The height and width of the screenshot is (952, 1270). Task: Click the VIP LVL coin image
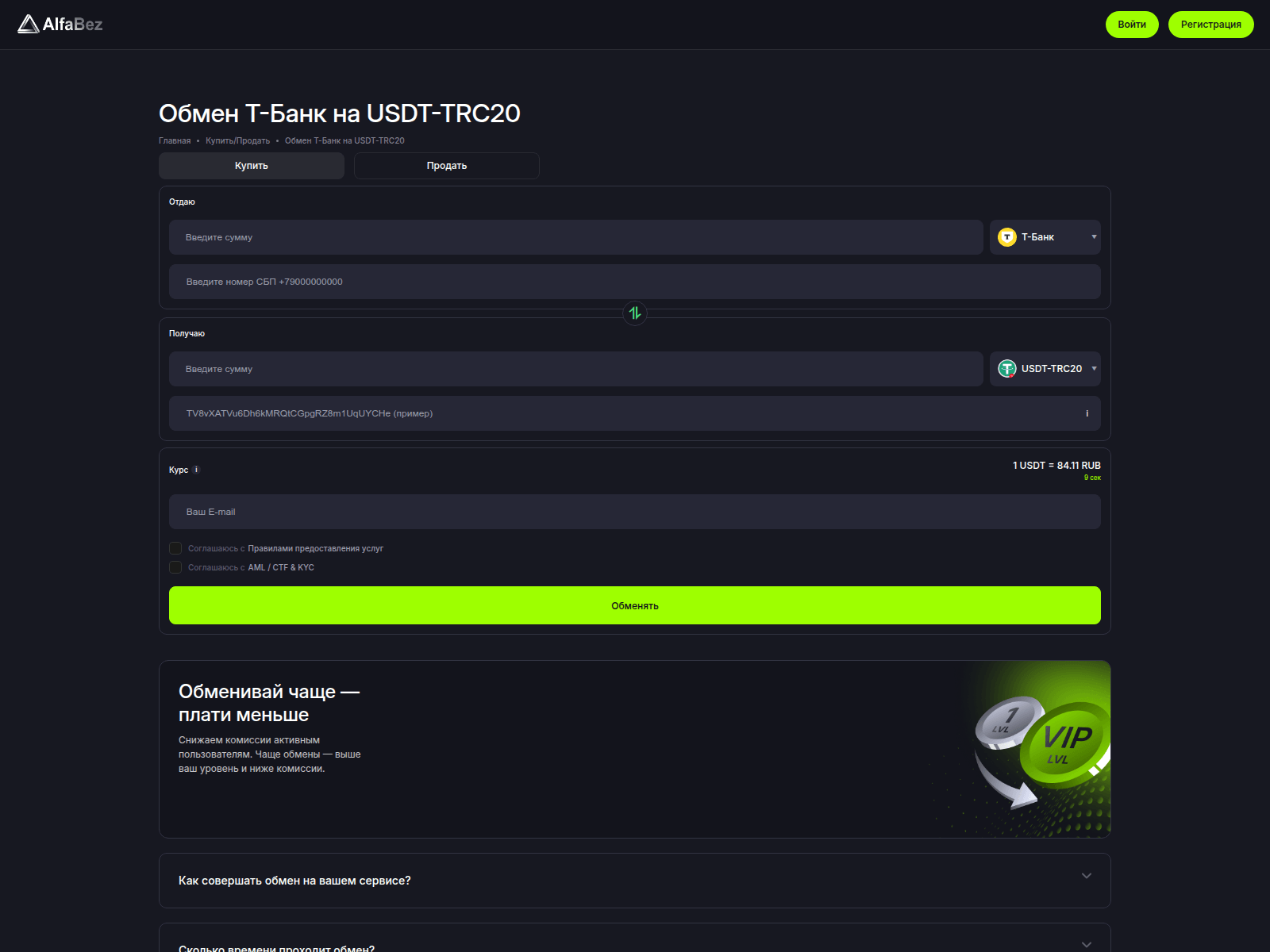coord(1066,744)
